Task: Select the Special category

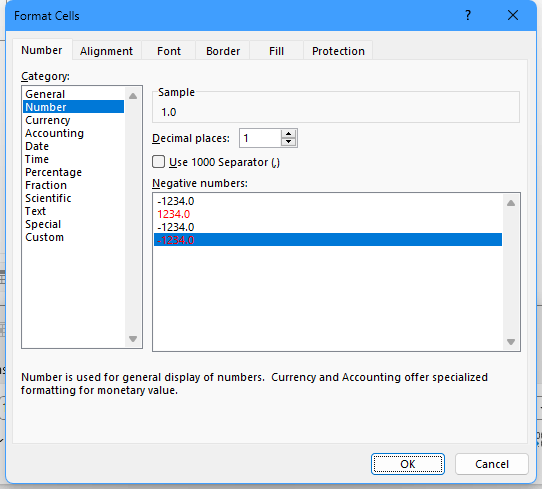Action: [73, 224]
